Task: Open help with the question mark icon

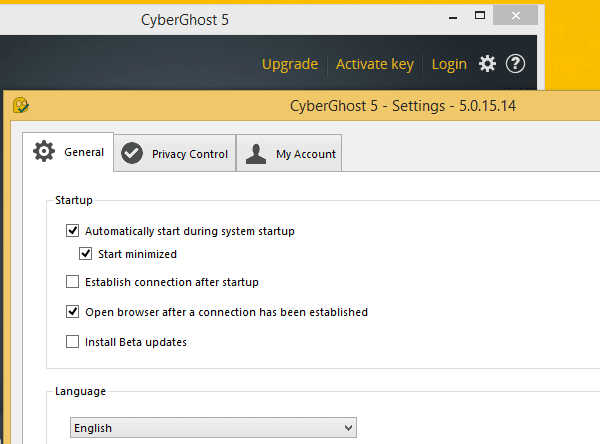Action: (515, 64)
